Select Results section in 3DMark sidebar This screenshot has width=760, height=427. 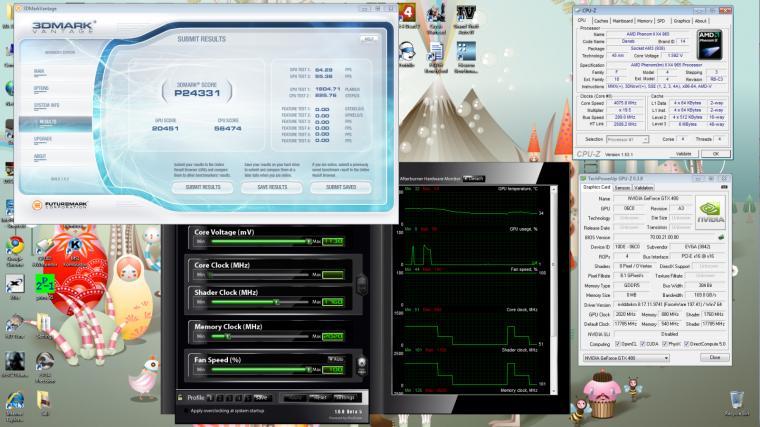pyautogui.click(x=55, y=124)
